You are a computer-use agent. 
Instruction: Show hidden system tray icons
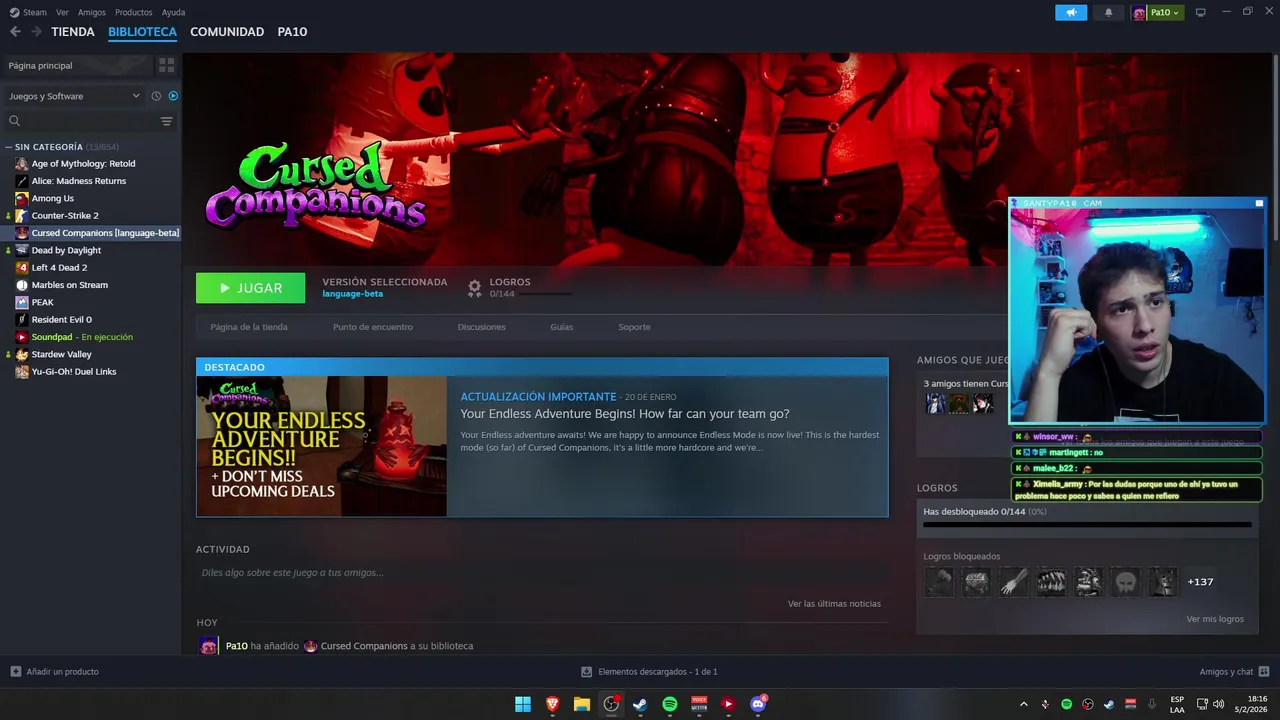[x=1023, y=704]
